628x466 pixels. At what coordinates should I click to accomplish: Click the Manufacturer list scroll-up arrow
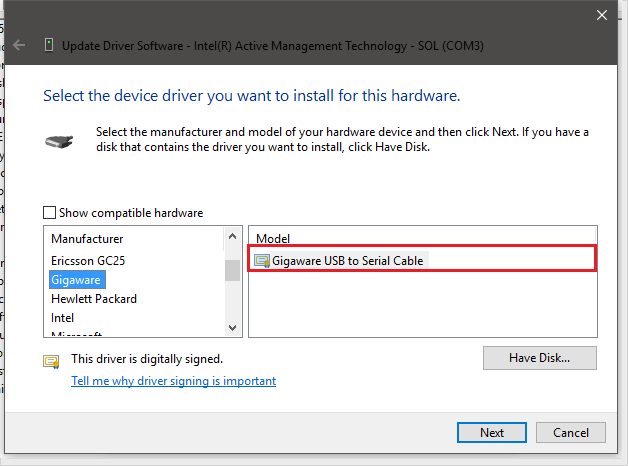click(x=232, y=236)
